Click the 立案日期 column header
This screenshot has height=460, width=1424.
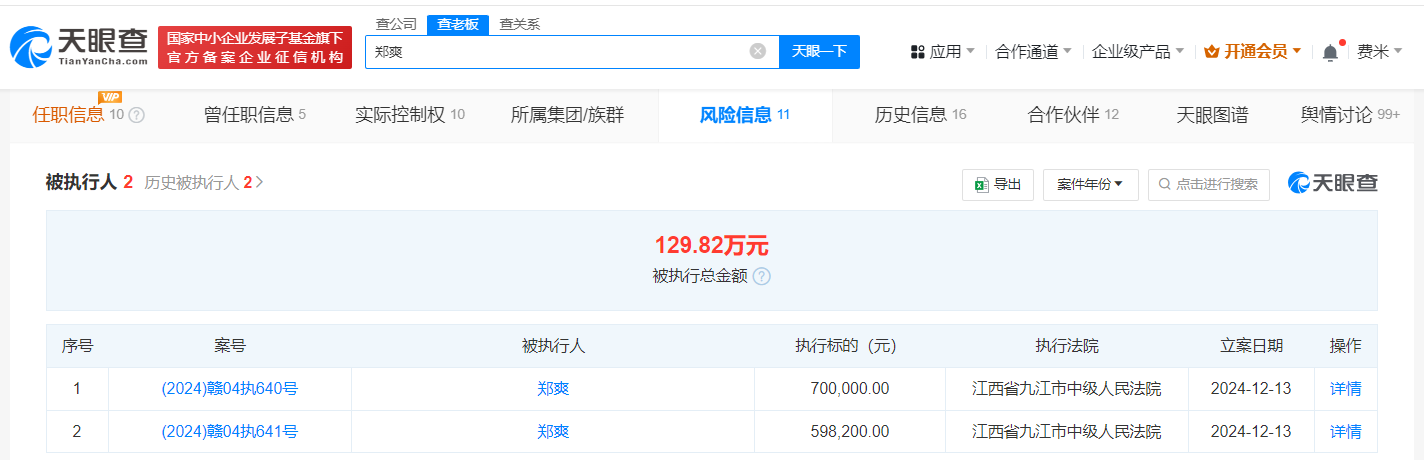[x=1251, y=346]
